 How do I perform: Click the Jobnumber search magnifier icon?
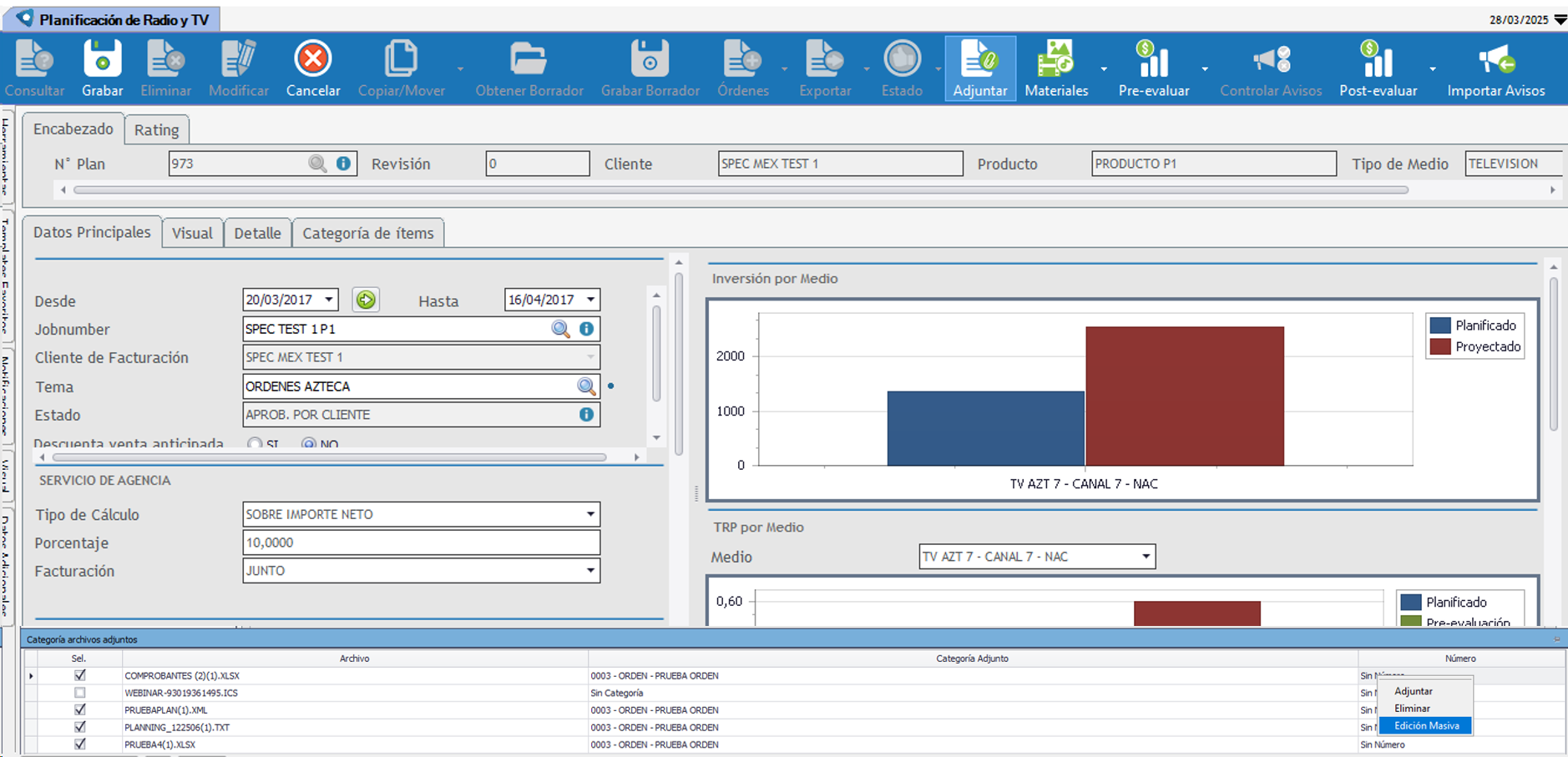pyautogui.click(x=560, y=329)
